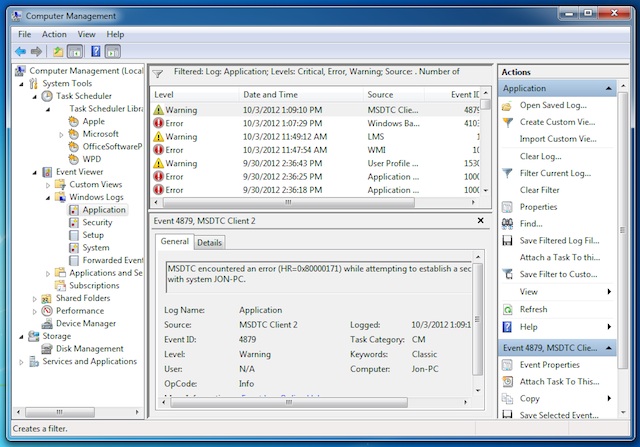Select Disk Management under Storage

pyautogui.click(x=89, y=349)
